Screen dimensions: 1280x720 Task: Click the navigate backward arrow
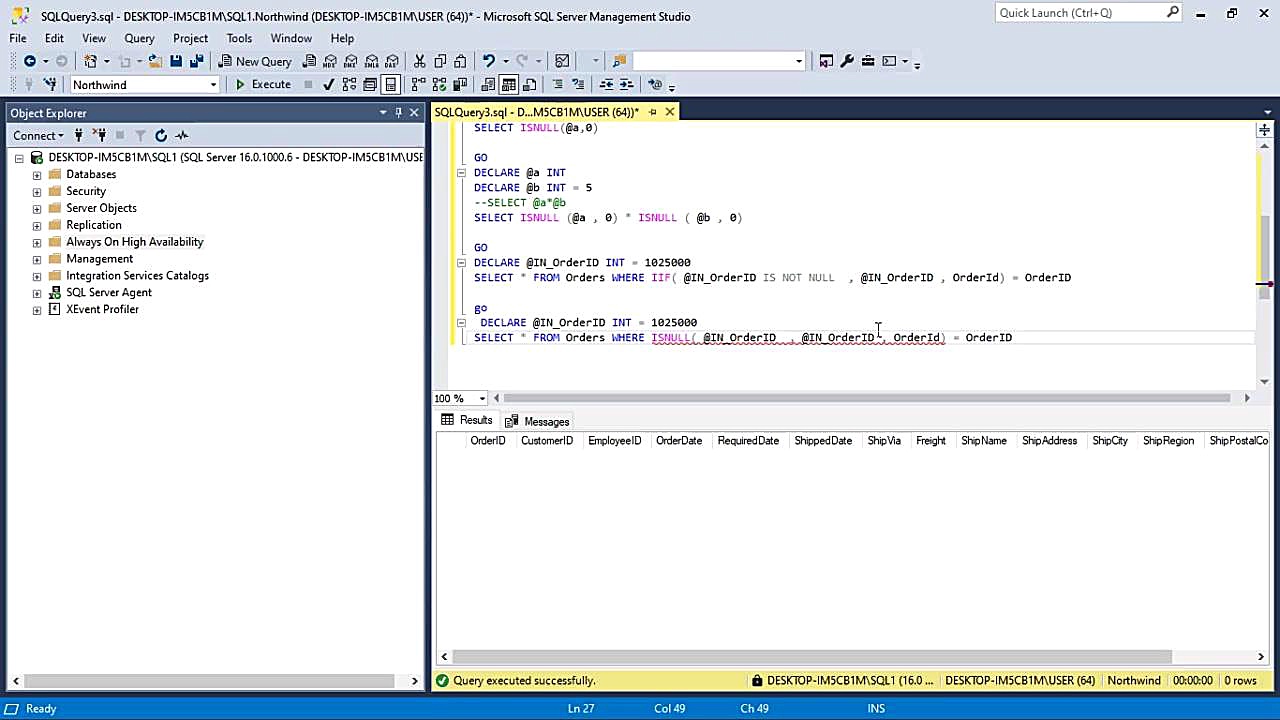pos(31,61)
